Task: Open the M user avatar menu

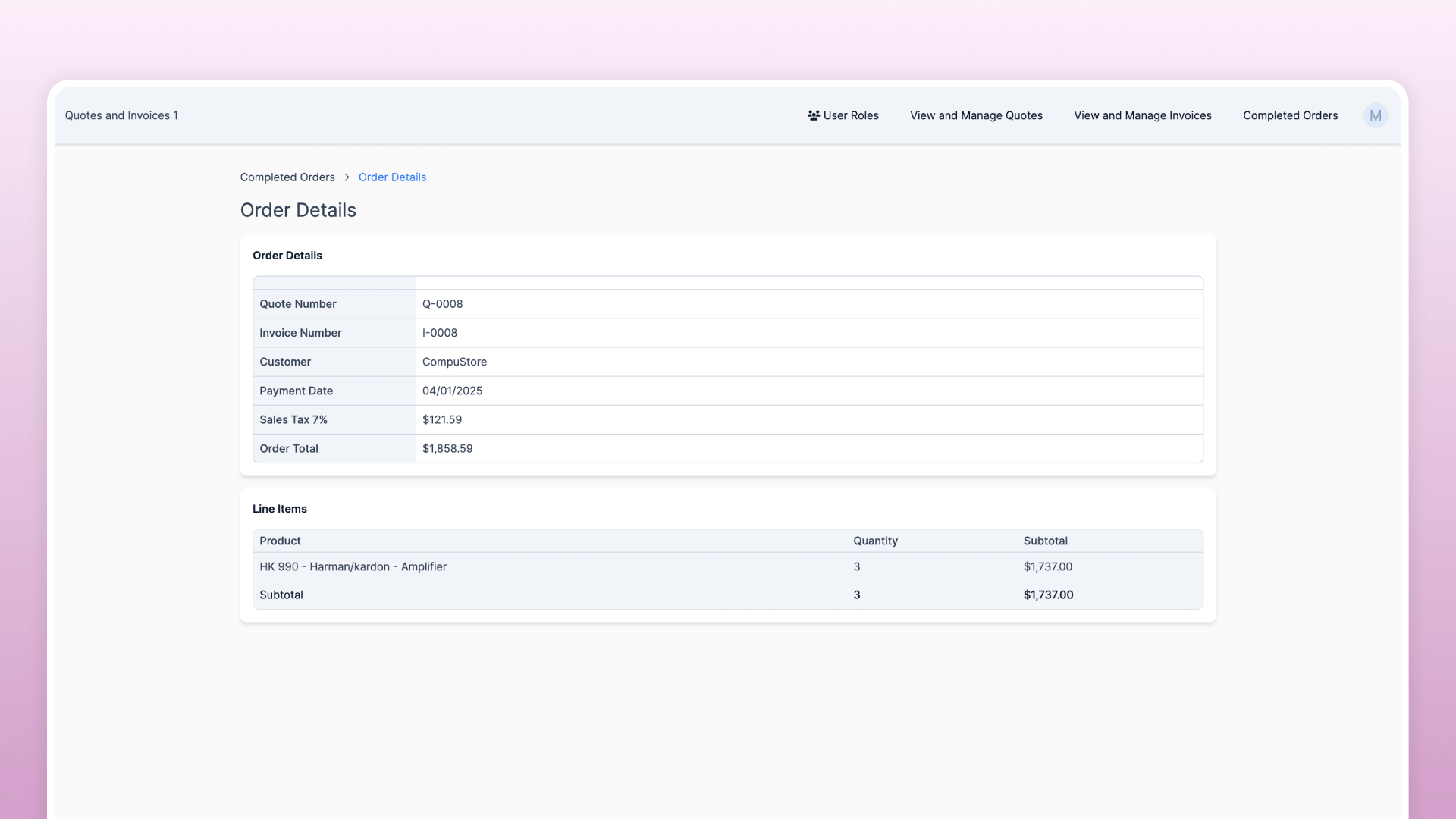Action: tap(1375, 115)
